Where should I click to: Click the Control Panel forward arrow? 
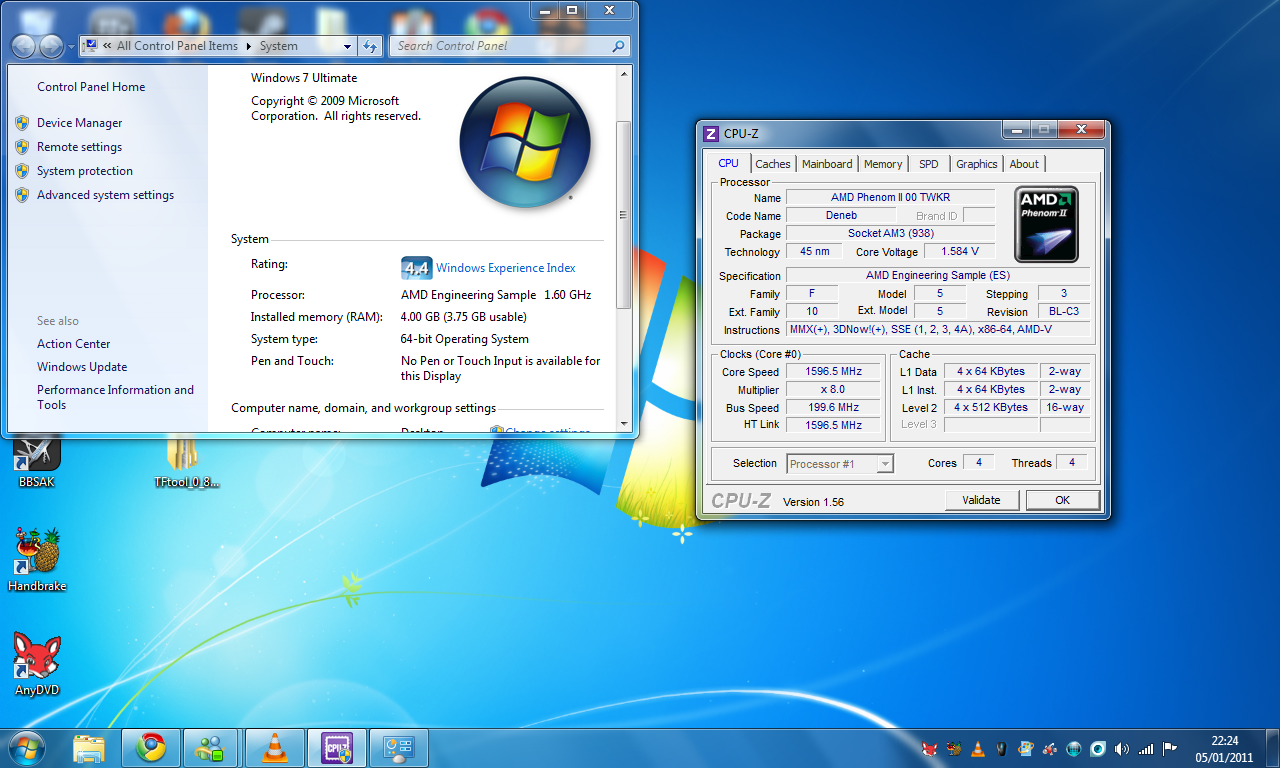point(50,46)
